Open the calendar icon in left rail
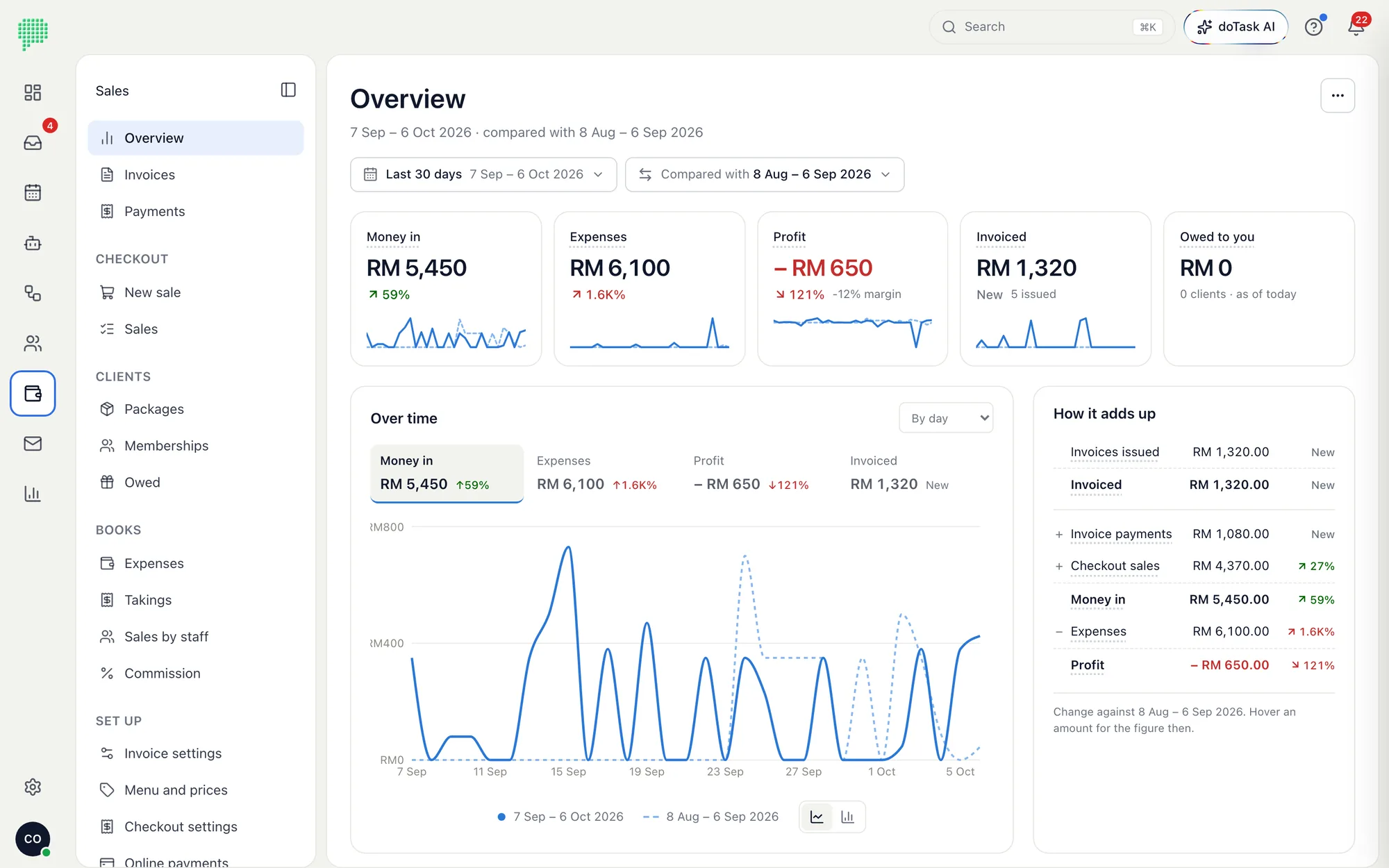Image resolution: width=1389 pixels, height=868 pixels. coord(33,192)
